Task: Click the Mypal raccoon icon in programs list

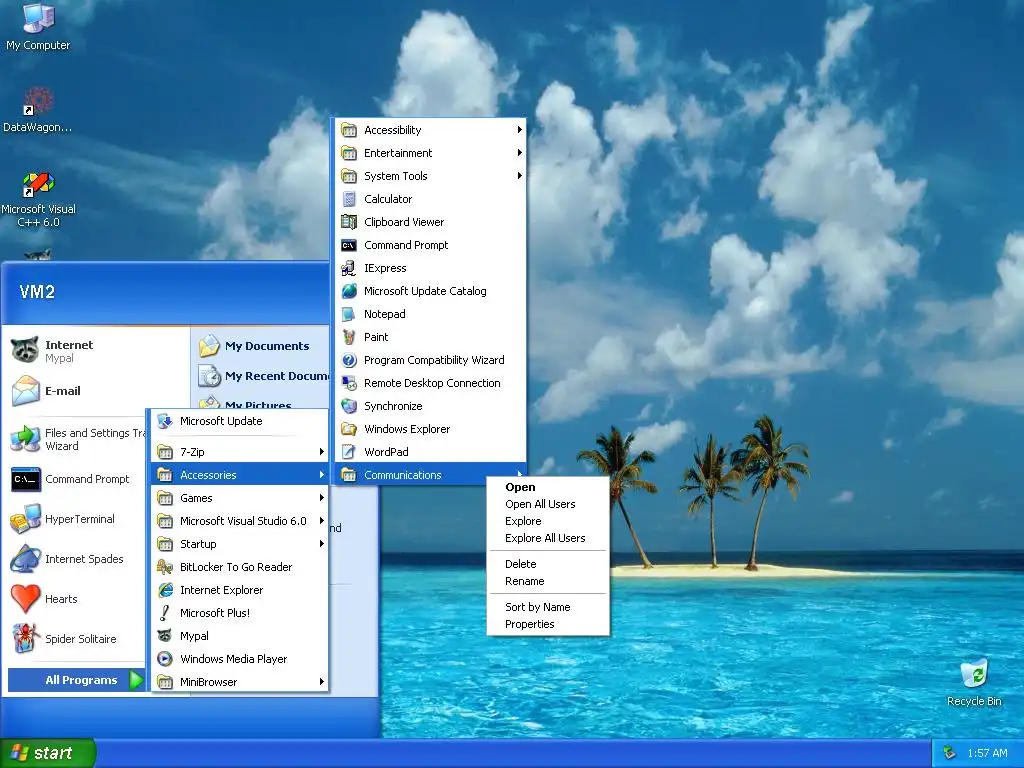Action: [x=165, y=636]
